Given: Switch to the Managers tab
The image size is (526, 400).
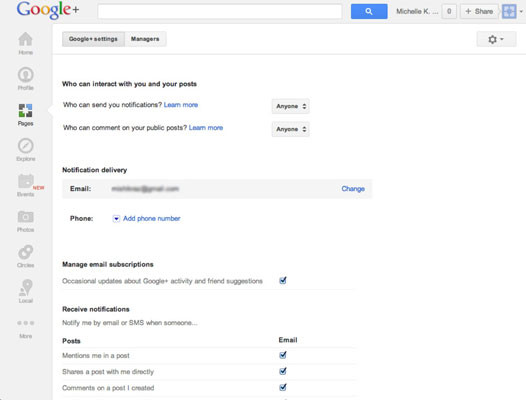Looking at the screenshot, I should (145, 39).
